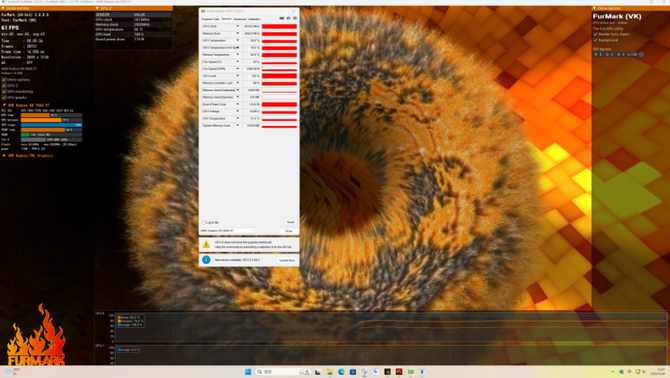Viewport: 670px width, 378px height.
Task: Click the Update Now button
Action: click(287, 260)
